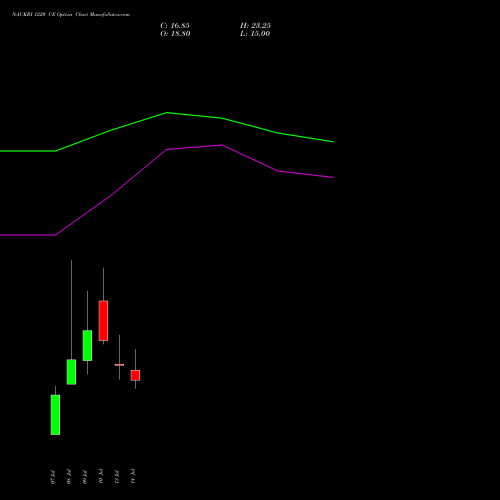Click the doji candle for 11 Jul

click(x=119, y=365)
